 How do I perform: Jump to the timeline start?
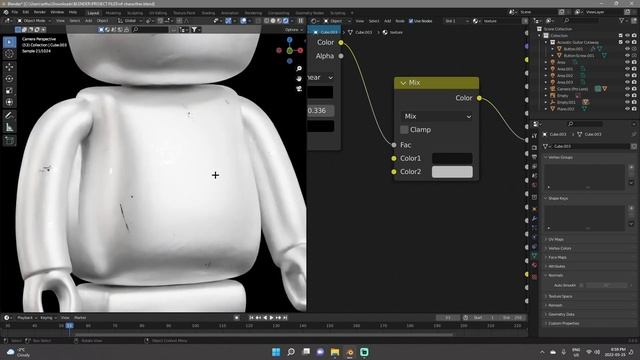click(x=251, y=318)
